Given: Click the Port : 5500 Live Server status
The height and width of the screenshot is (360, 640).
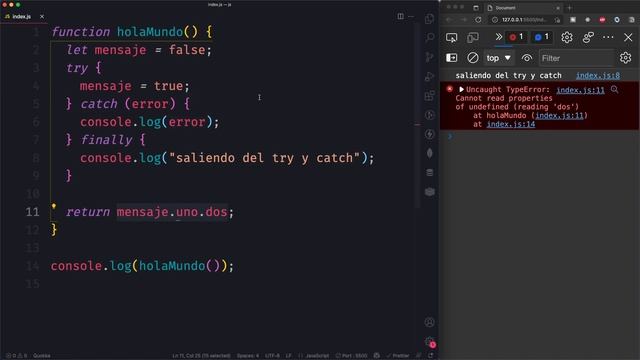Looking at the screenshot, I should [x=351, y=356].
